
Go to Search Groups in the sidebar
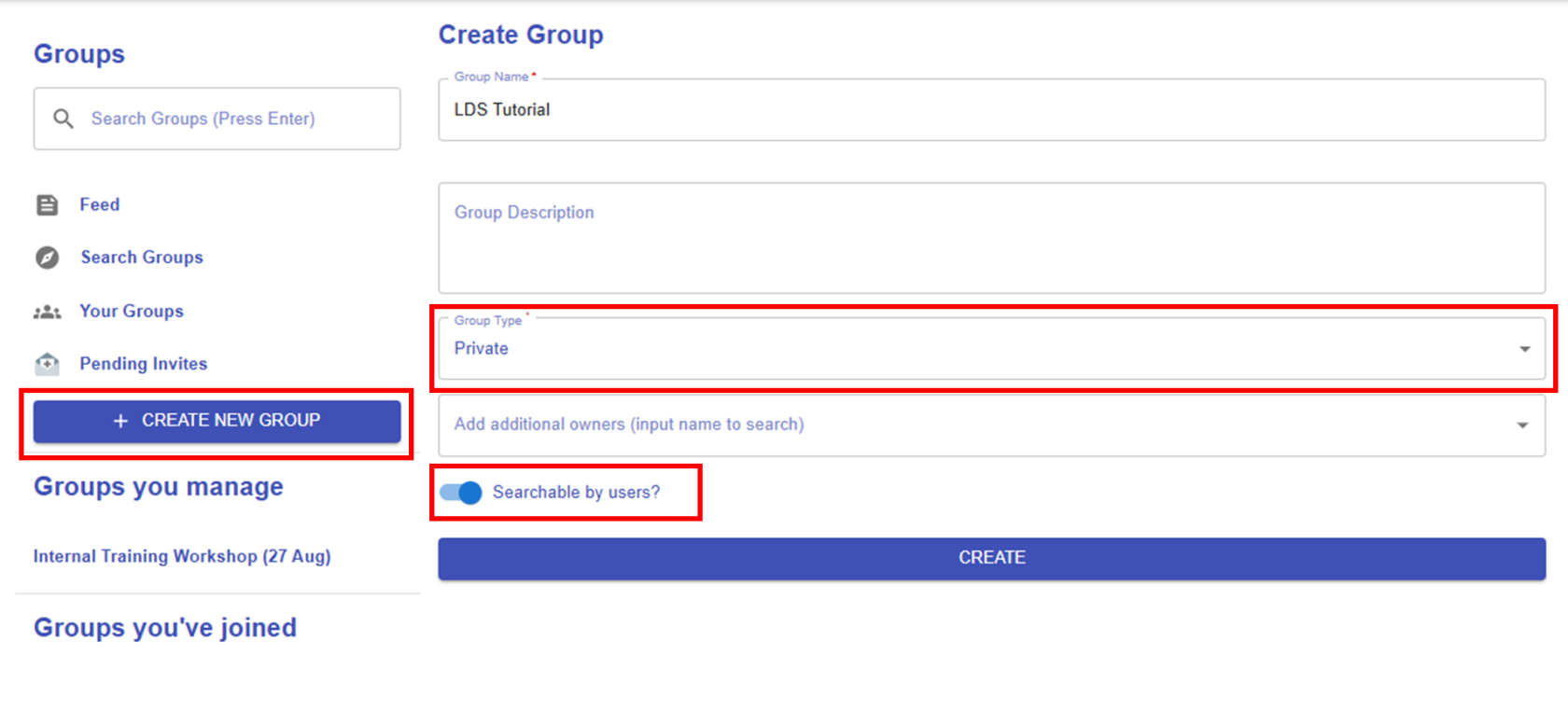point(142,258)
